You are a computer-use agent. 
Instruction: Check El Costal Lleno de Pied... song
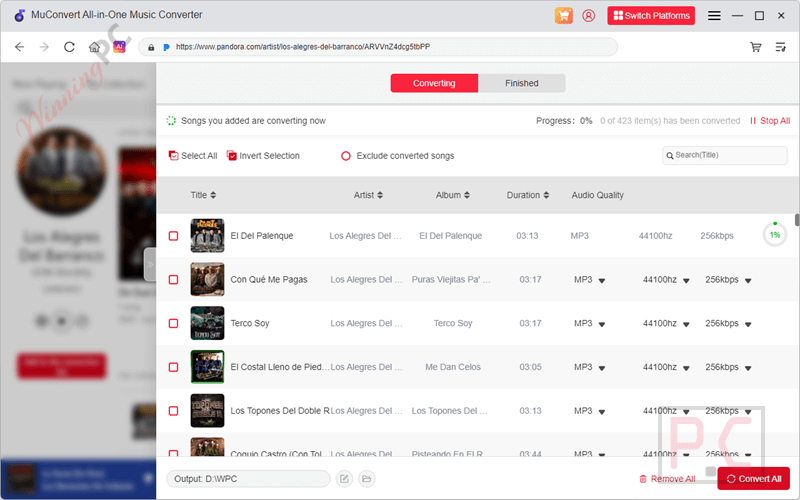pyautogui.click(x=173, y=367)
